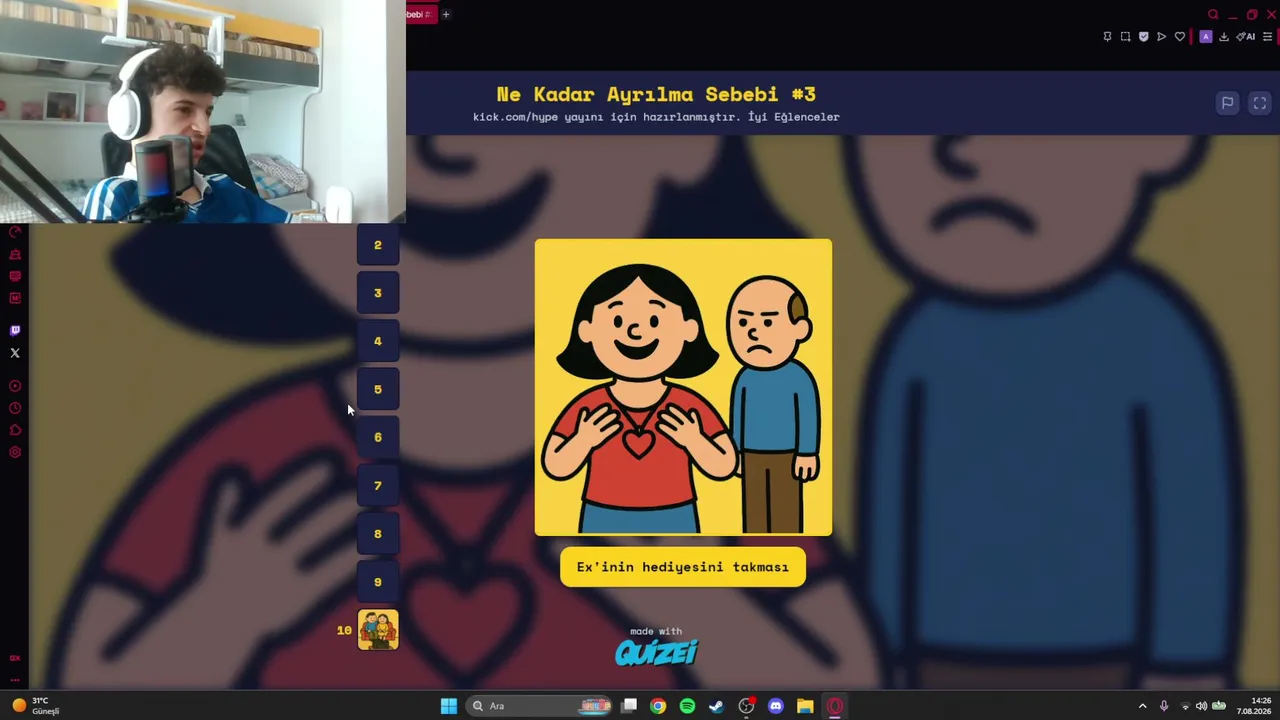Image resolution: width=1280 pixels, height=720 pixels.
Task: Launch Google Chrome from the taskbar
Action: pyautogui.click(x=658, y=706)
